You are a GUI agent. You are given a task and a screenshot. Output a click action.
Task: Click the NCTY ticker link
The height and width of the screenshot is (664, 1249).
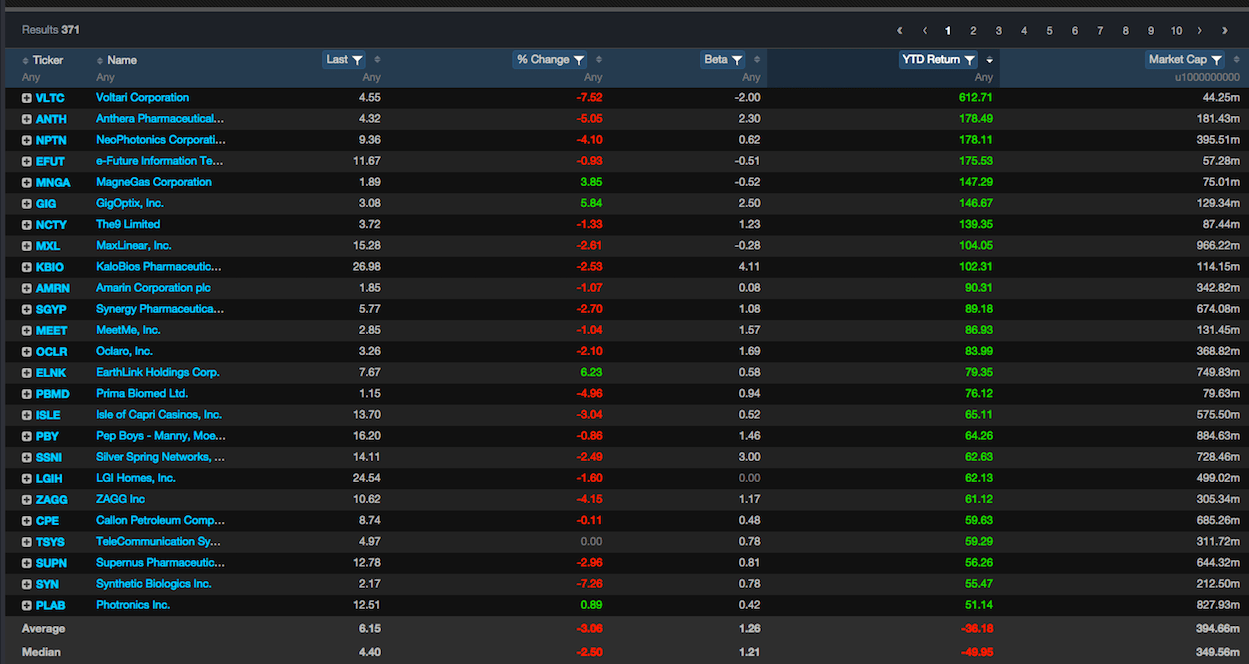pyautogui.click(x=51, y=225)
